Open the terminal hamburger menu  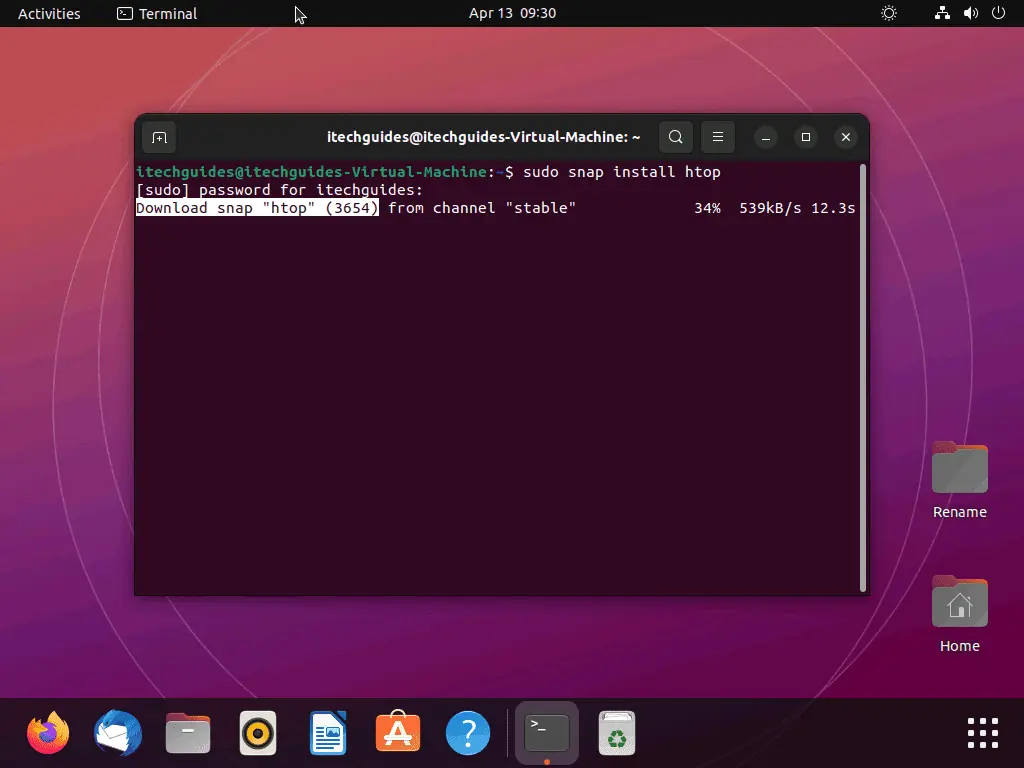coord(717,137)
